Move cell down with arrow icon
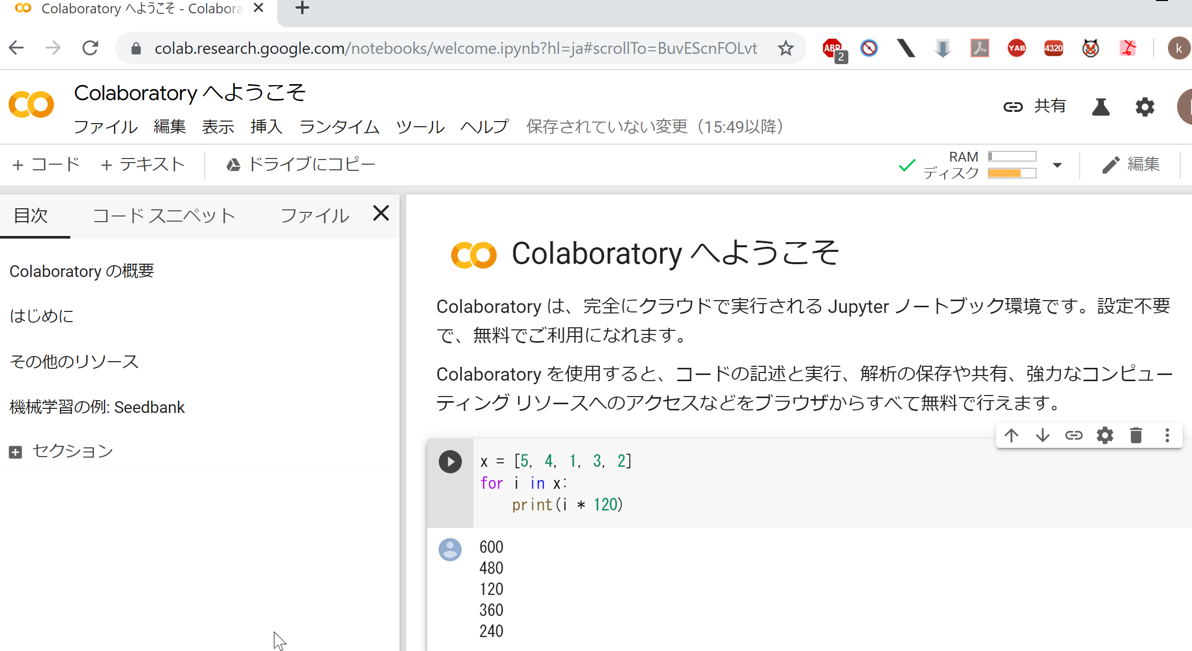Viewport: 1192px width, 651px height. point(1042,436)
